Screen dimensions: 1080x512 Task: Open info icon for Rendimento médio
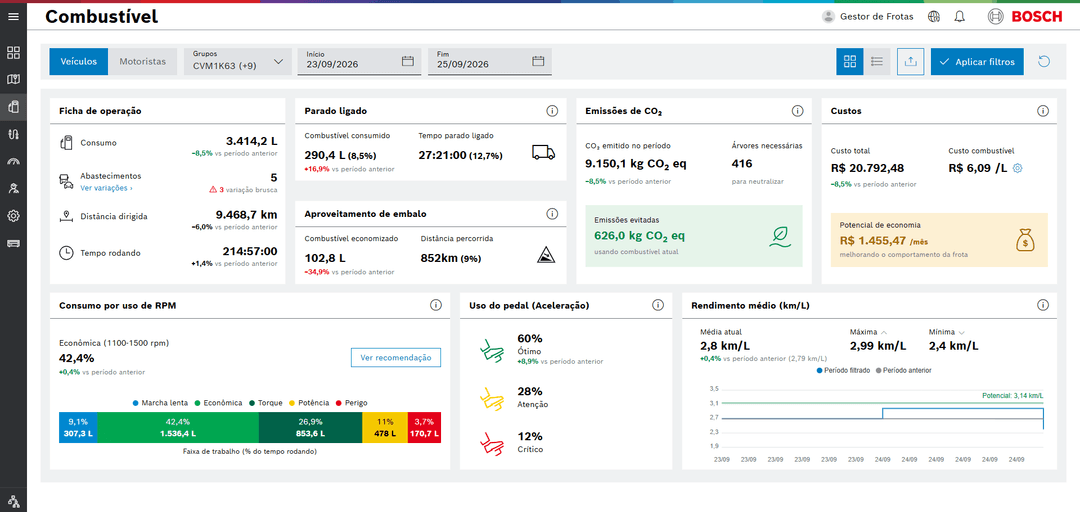pos(1043,305)
